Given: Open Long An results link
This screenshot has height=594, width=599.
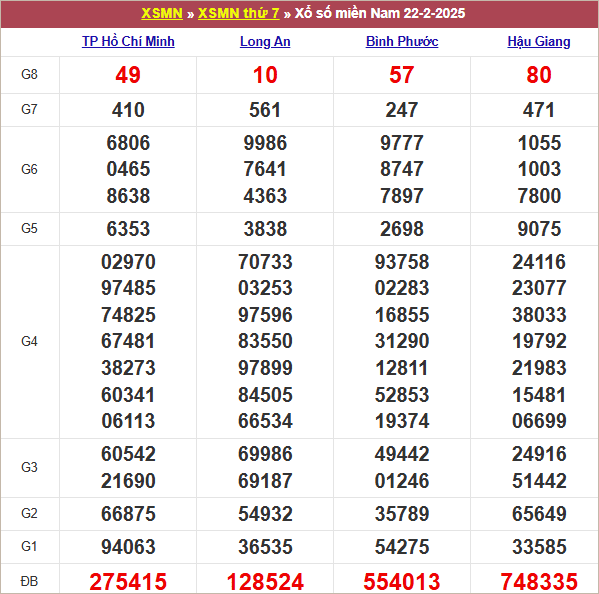Looking at the screenshot, I should pos(265,41).
